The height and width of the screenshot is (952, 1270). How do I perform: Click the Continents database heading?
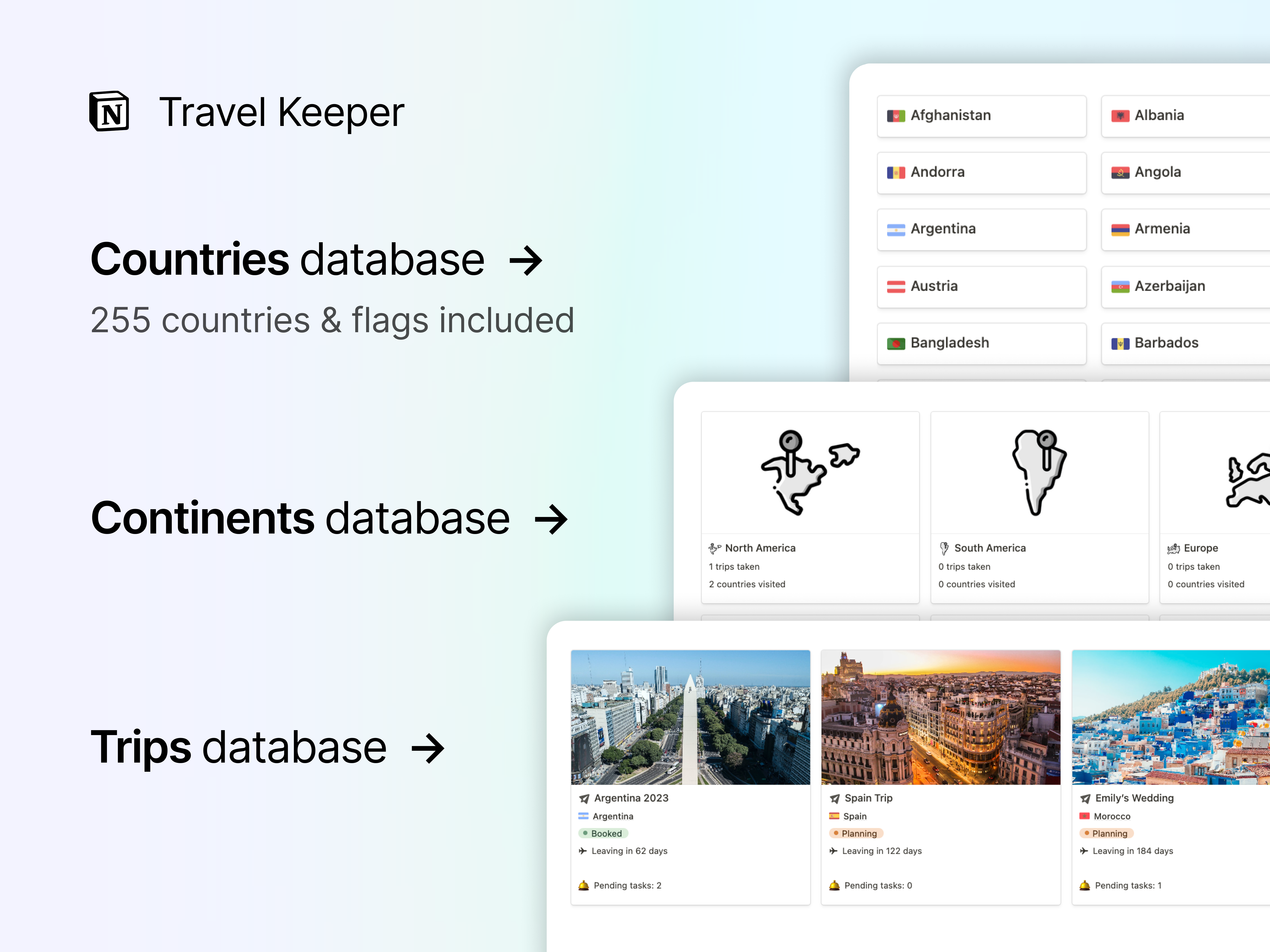300,518
